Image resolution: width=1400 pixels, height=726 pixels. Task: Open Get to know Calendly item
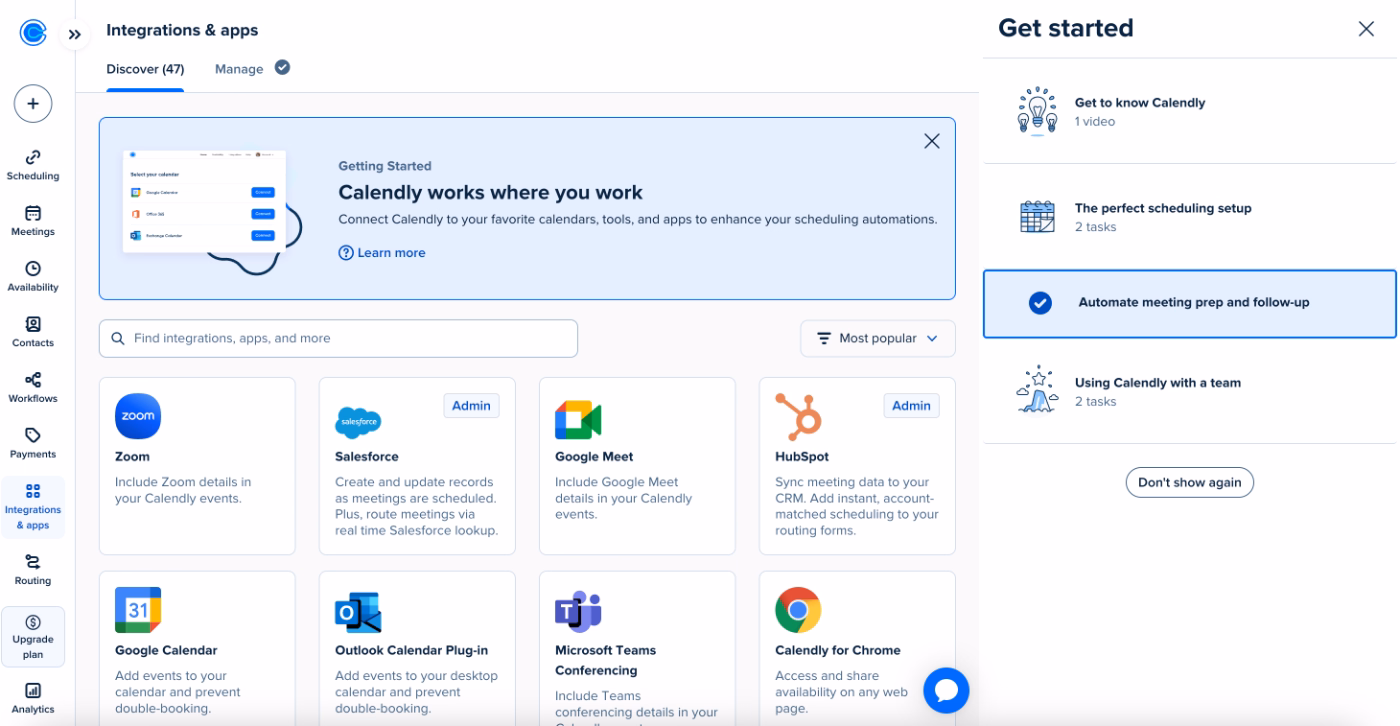1189,111
